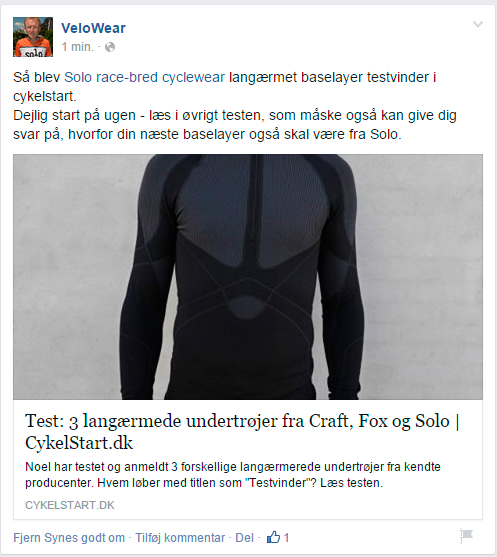Click the '1 min.' timestamp
This screenshot has width=497, height=557.
tap(78, 47)
